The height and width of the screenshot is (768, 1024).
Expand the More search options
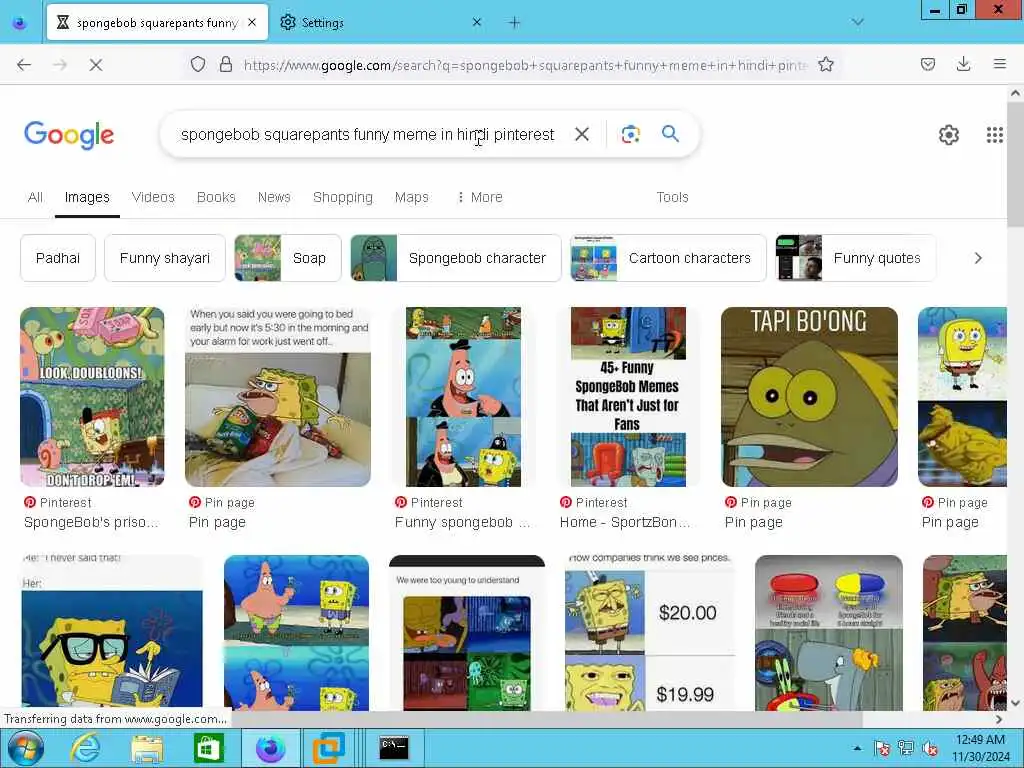(480, 197)
